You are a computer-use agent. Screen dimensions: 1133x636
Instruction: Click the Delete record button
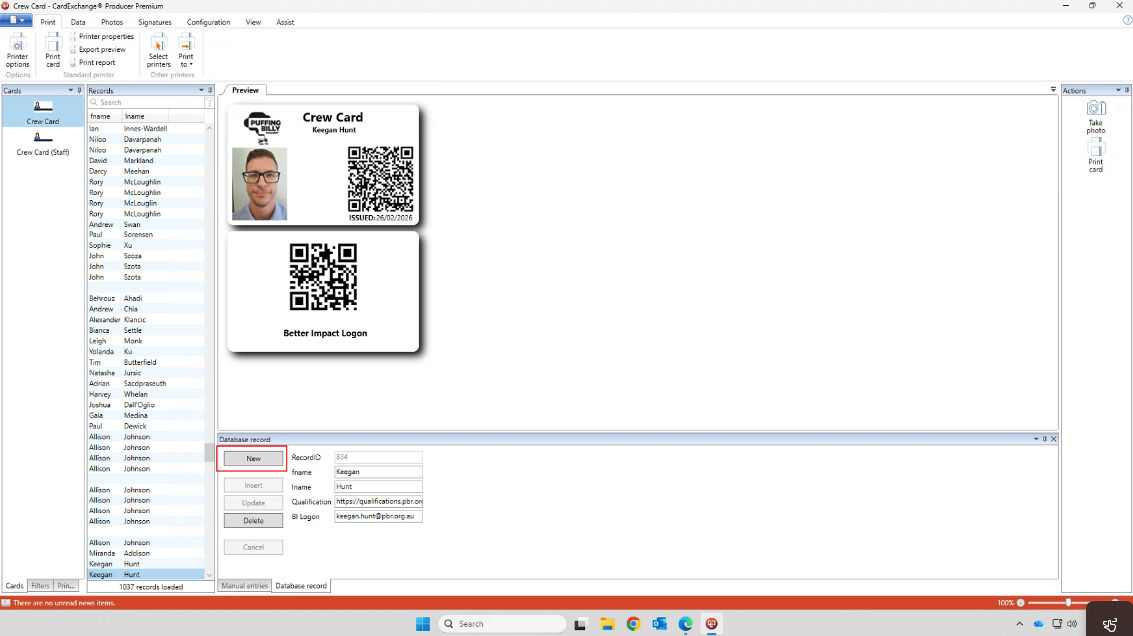(x=253, y=521)
